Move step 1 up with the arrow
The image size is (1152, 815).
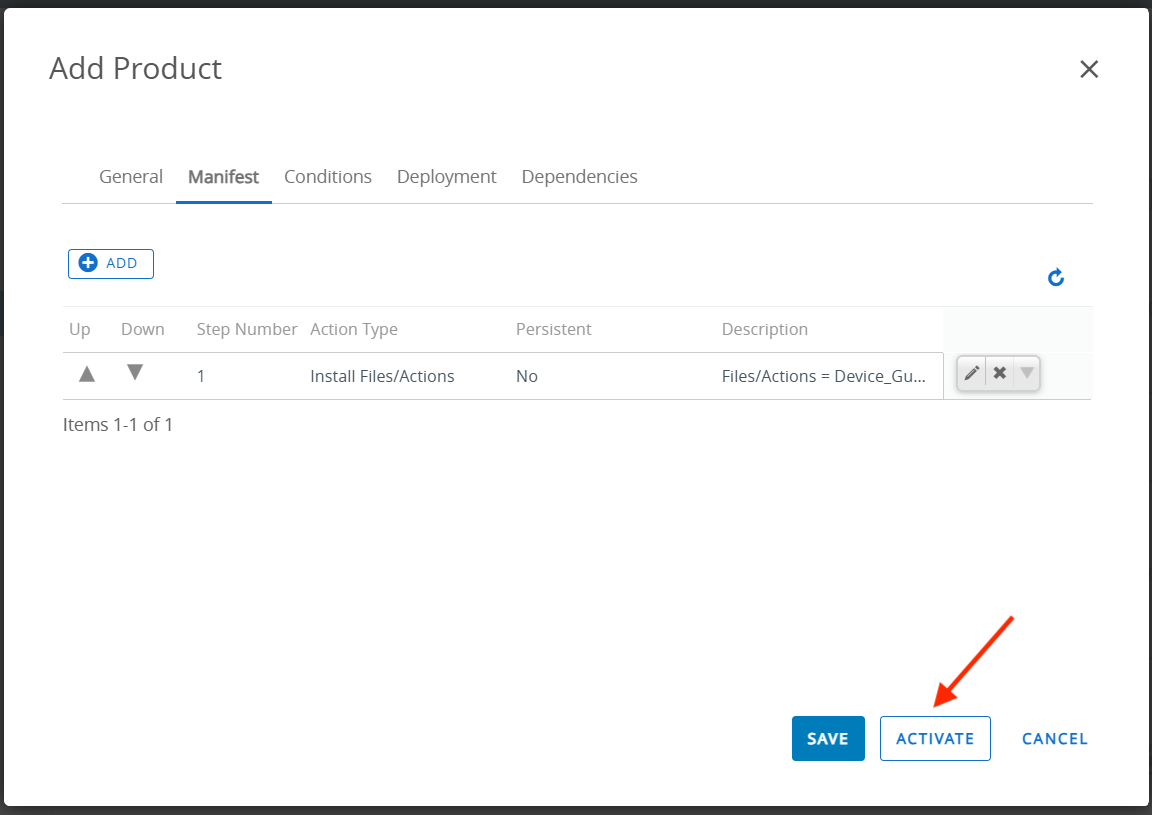[x=87, y=374]
